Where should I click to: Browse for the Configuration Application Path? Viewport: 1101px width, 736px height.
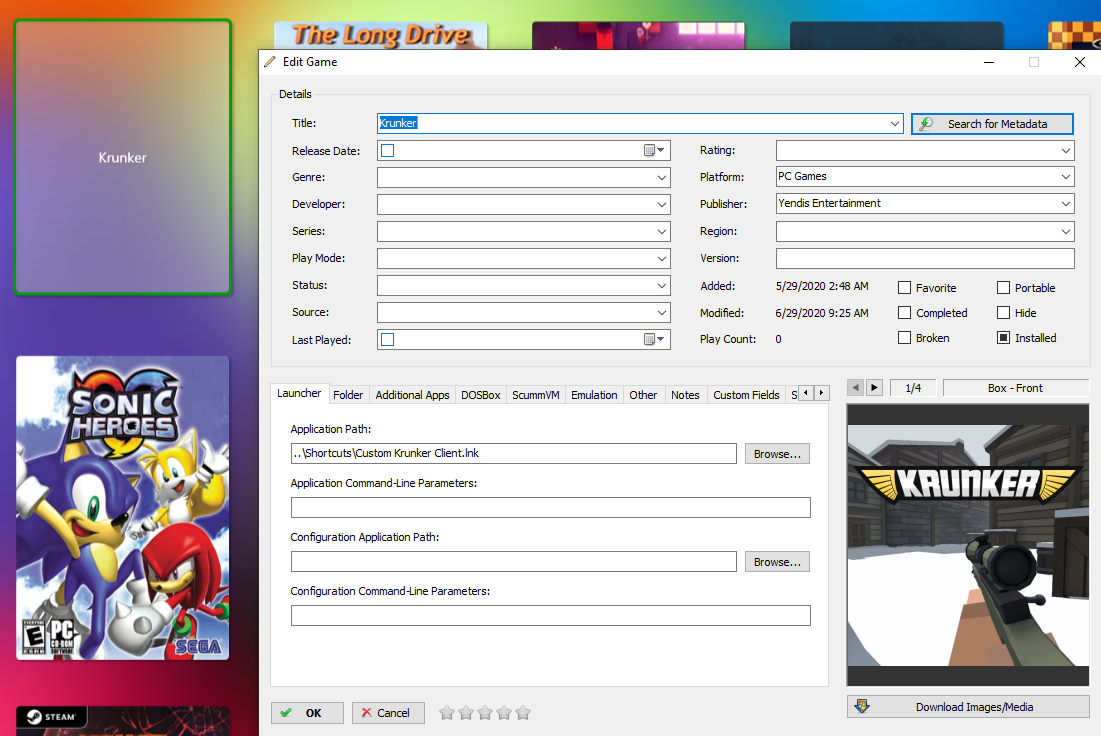coord(777,562)
